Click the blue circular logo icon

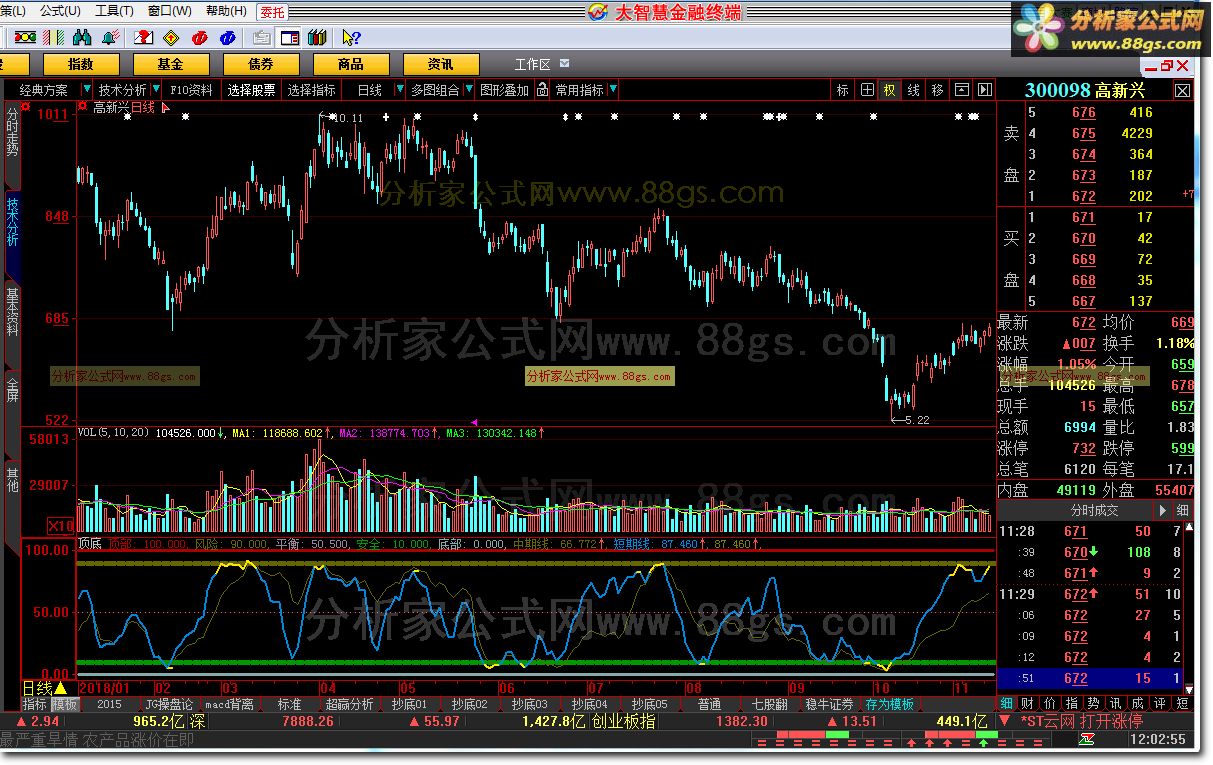coord(228,37)
